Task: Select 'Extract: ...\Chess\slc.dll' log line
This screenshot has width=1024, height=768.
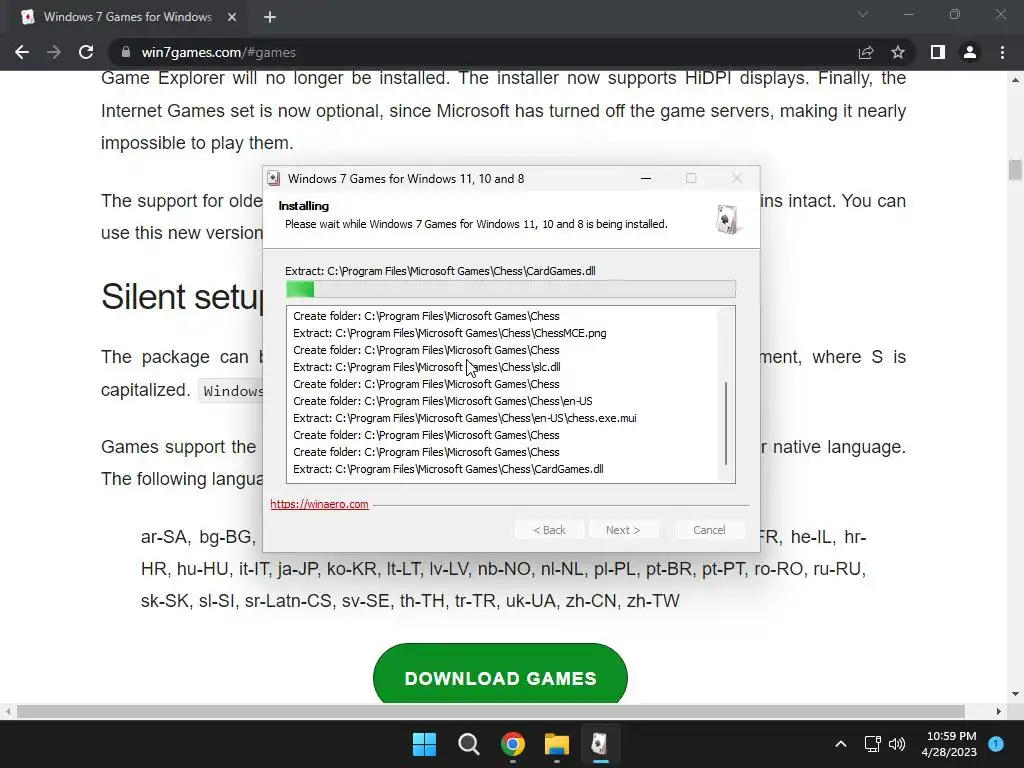Action: coord(426,367)
